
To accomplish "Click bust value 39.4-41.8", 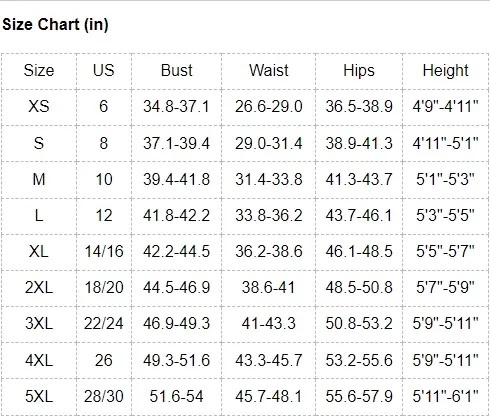I will pyautogui.click(x=176, y=179).
